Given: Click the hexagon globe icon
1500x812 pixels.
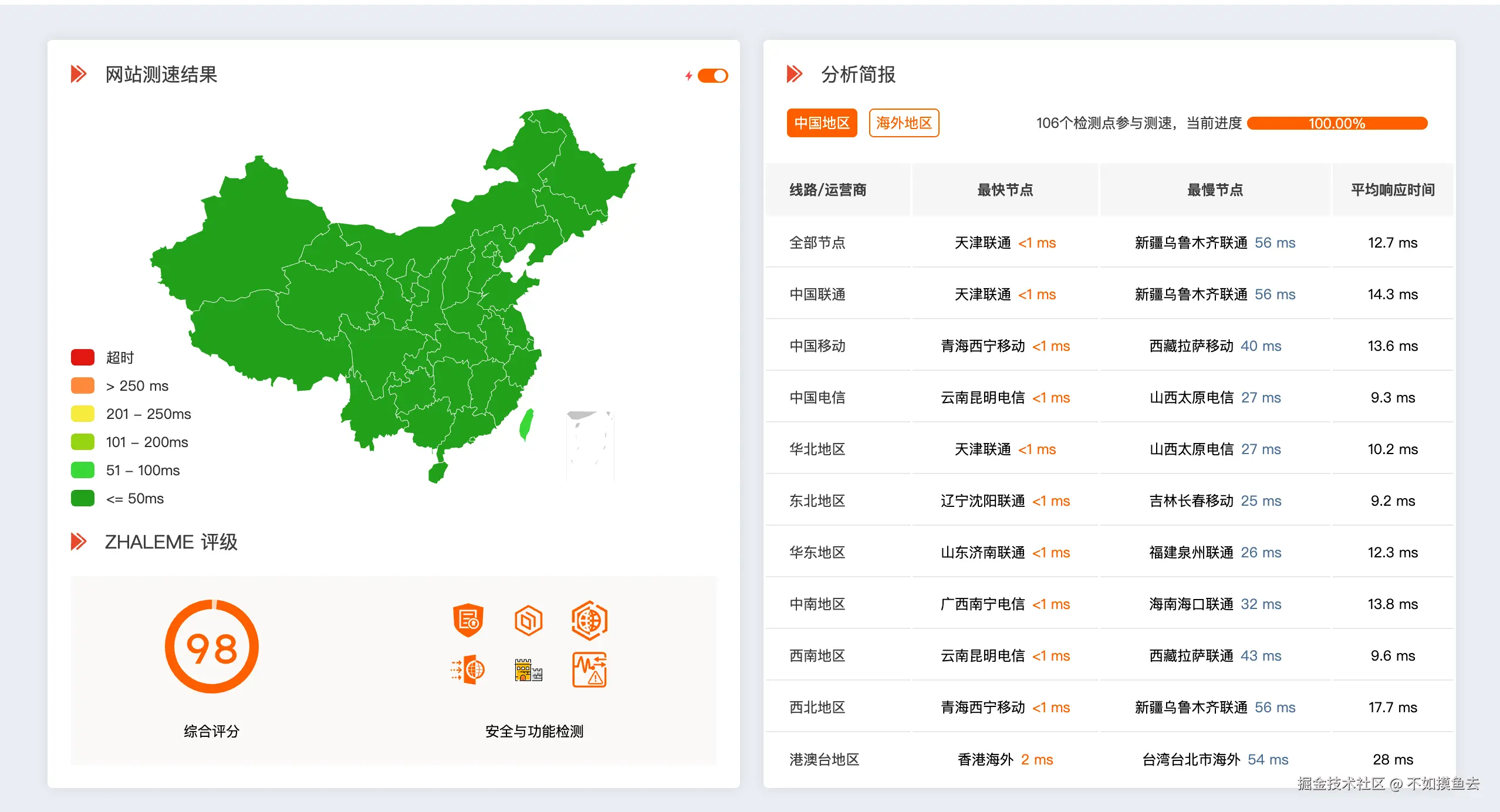Looking at the screenshot, I should point(589,620).
